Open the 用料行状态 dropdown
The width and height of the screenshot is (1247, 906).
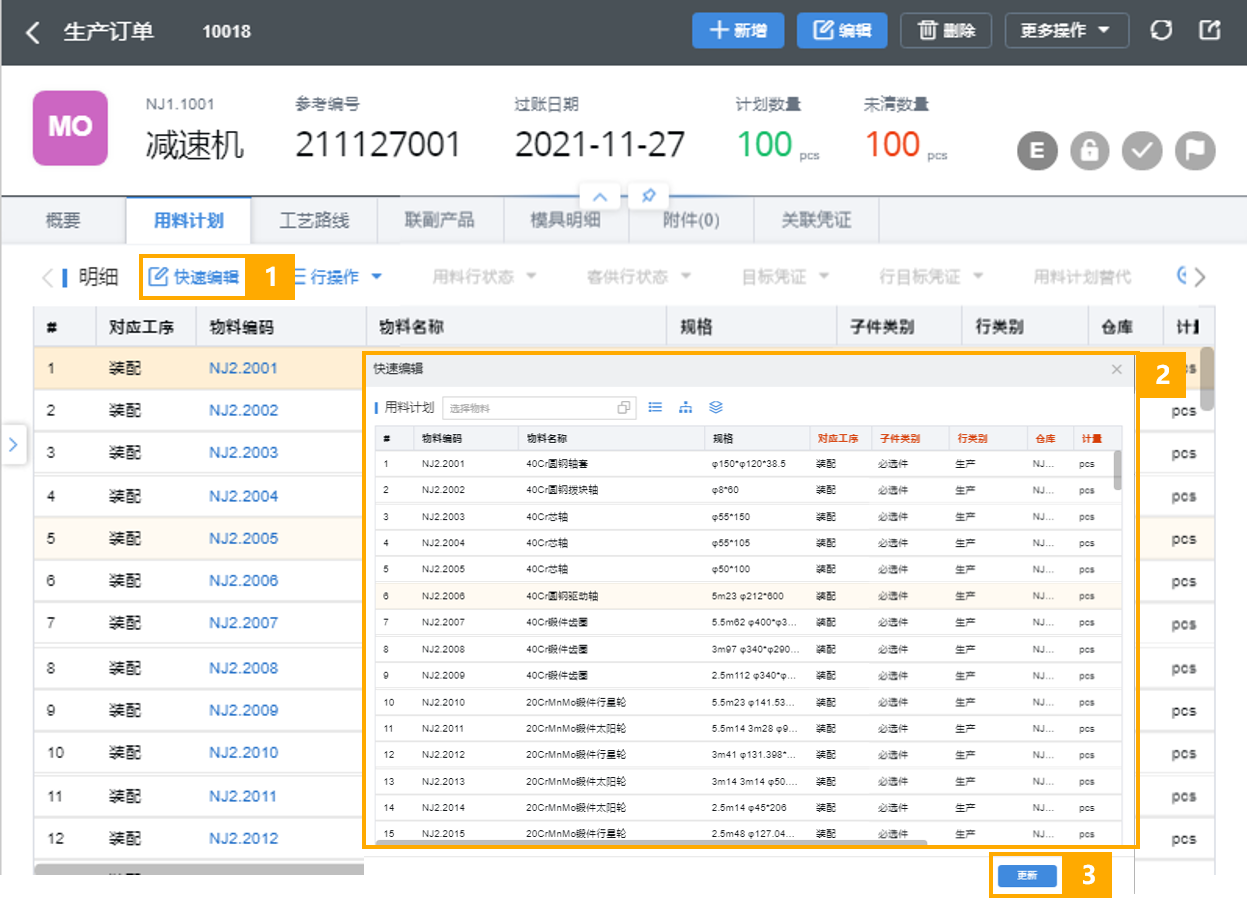click(485, 277)
